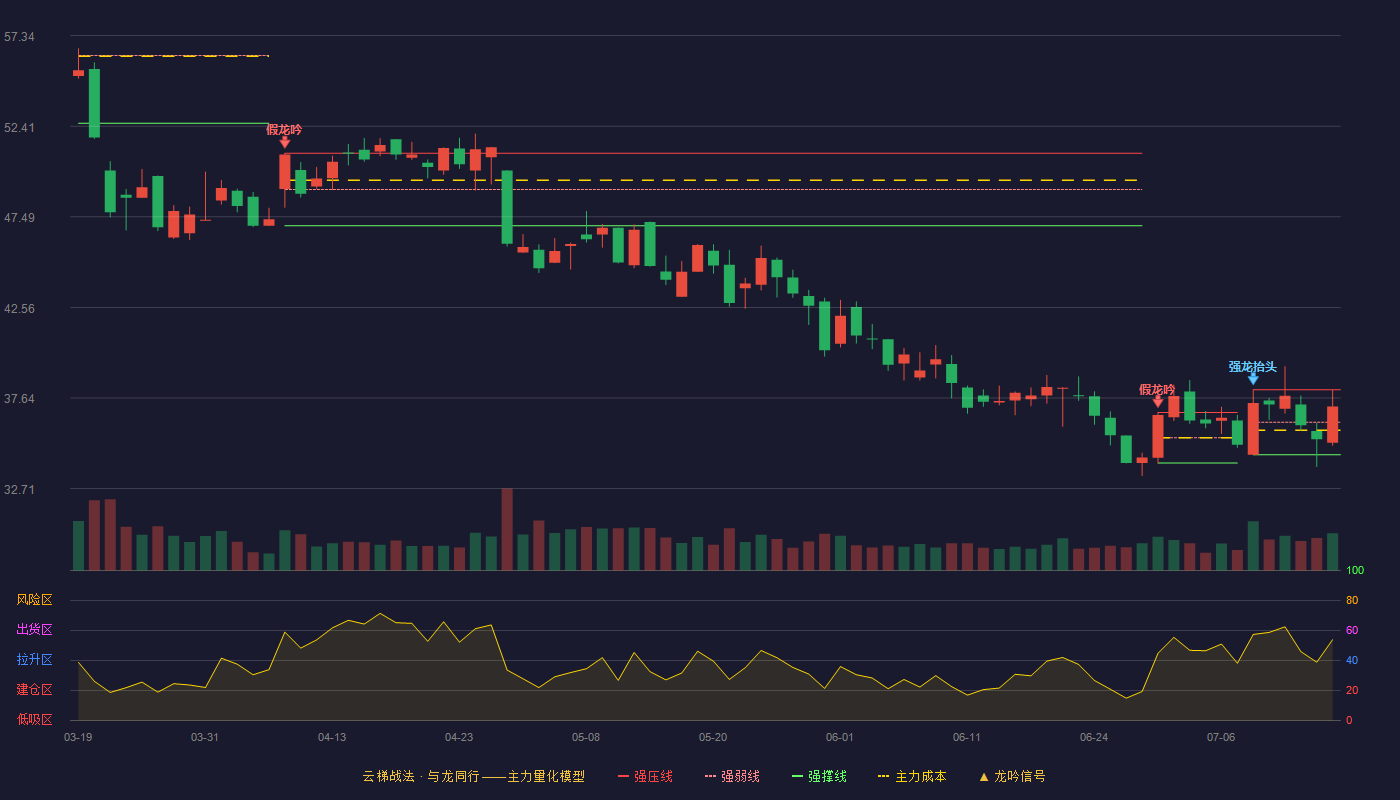Click the red 假龙吟 arrow near late June
Viewport: 1400px width, 800px height.
pyautogui.click(x=1158, y=402)
